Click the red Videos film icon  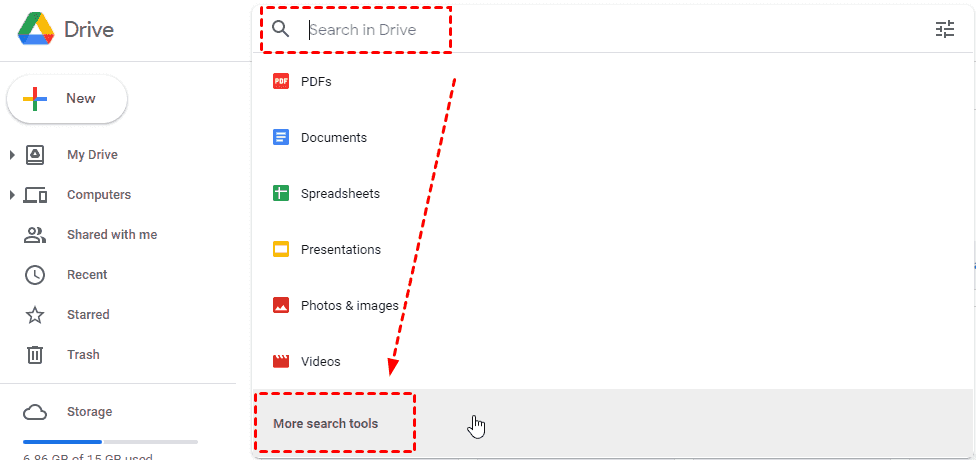[x=281, y=362]
